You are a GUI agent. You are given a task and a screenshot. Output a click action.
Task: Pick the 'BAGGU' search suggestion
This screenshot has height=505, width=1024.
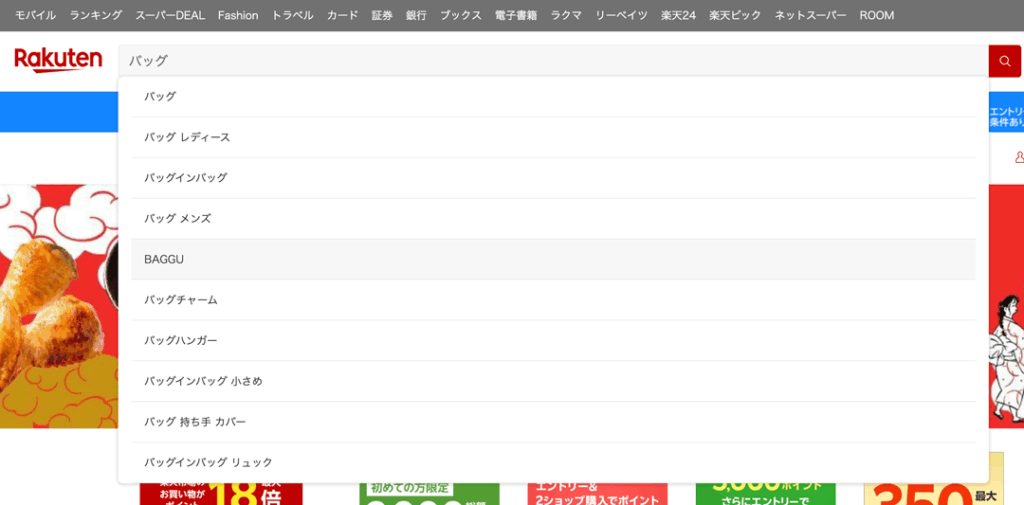164,259
